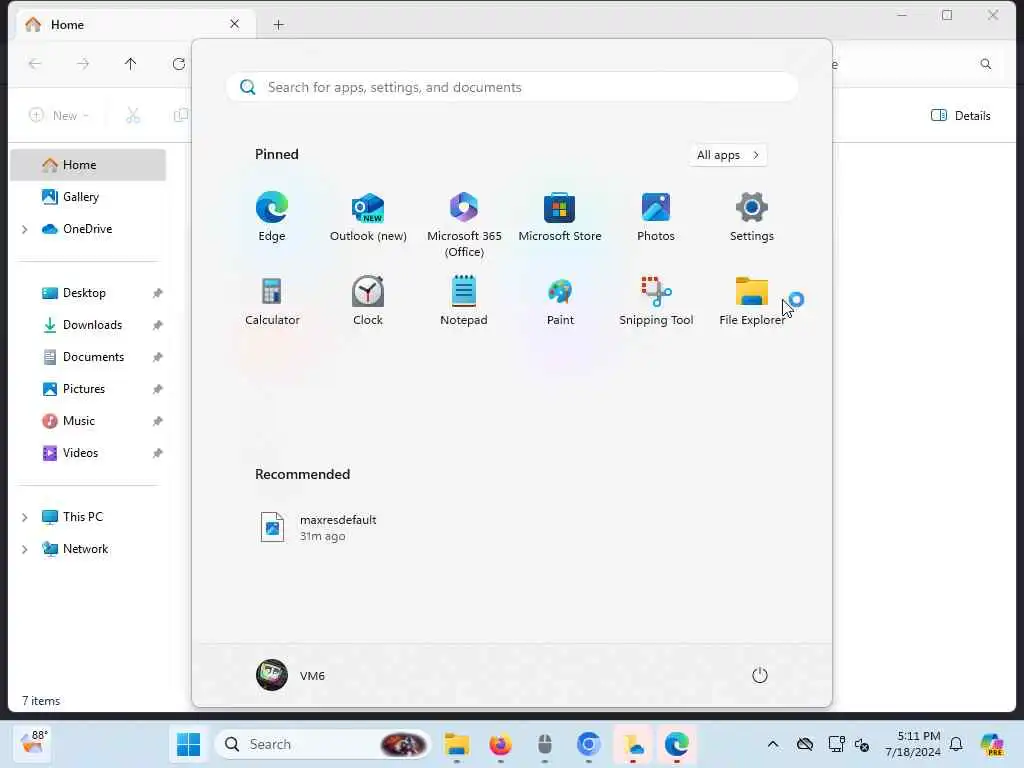Screen dimensions: 1024x768
Task: Toggle the Details pane in Explorer
Action: click(961, 116)
